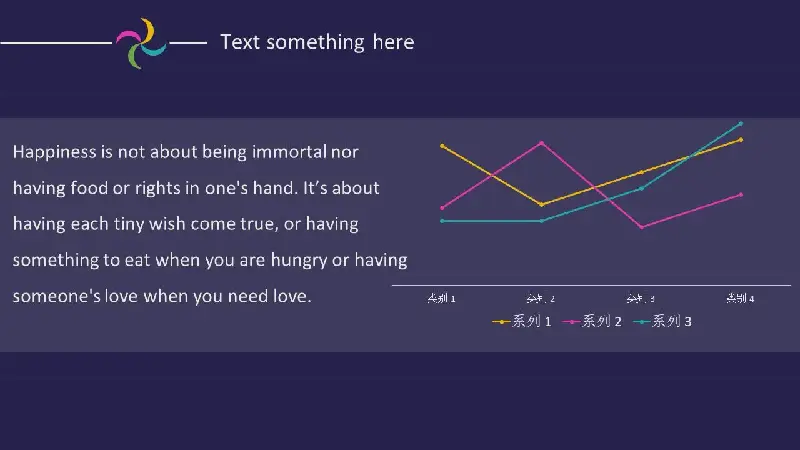Image resolution: width=800 pixels, height=450 pixels.
Task: Select the pink marker in 系列 2 legend
Action: pos(571,322)
